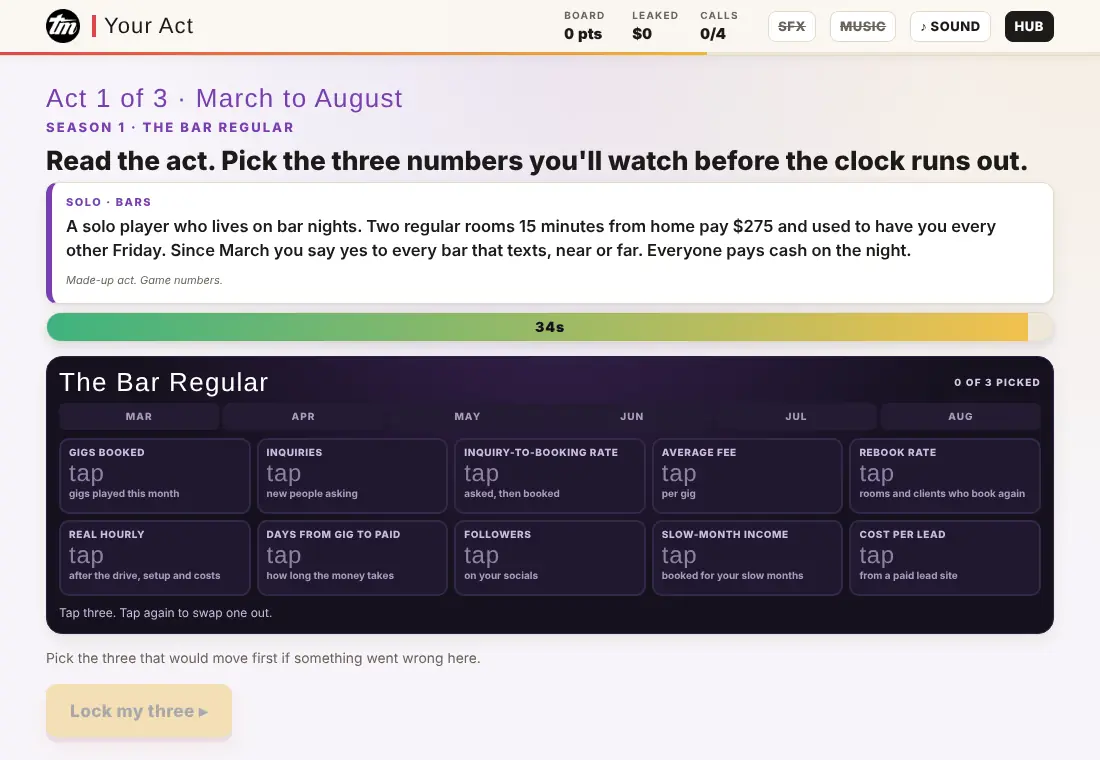Click the 'Your Act' header title
Viewport: 1100px width, 760px height.
[149, 26]
